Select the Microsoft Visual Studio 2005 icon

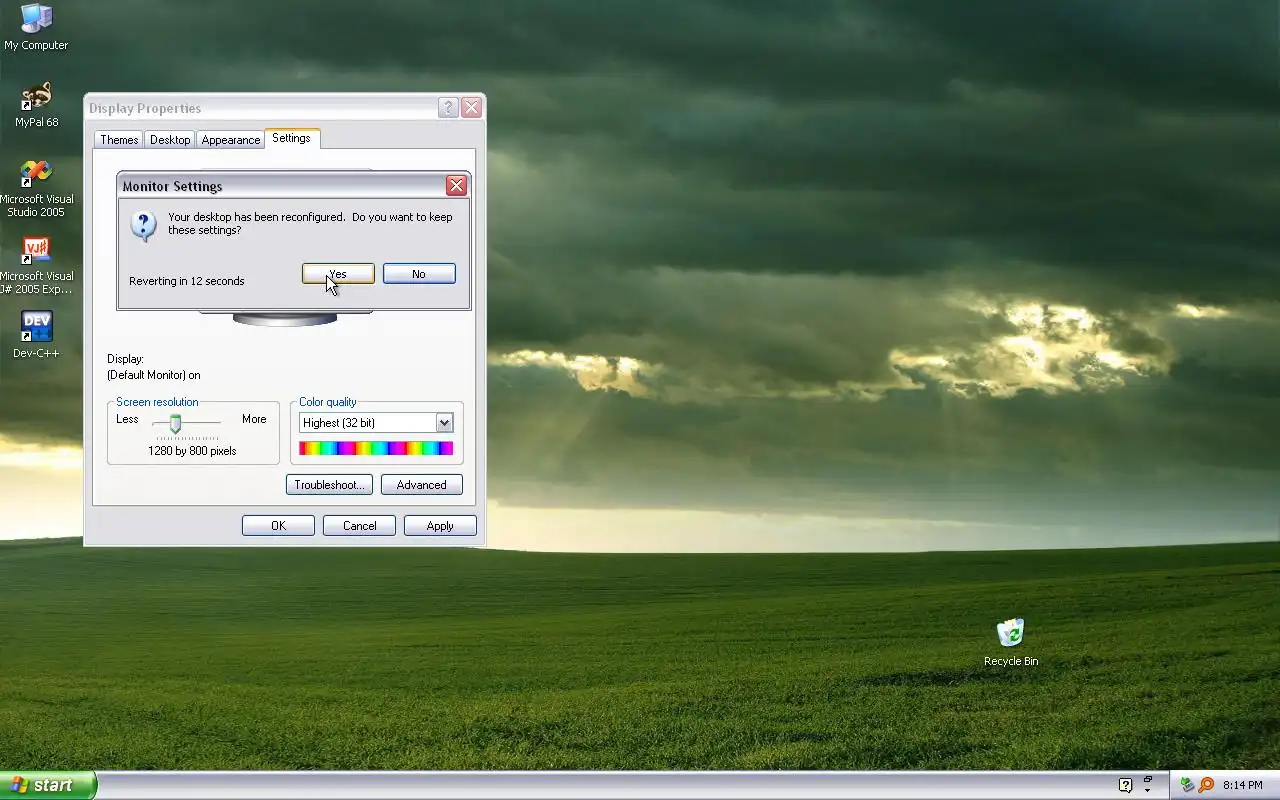[x=36, y=189]
